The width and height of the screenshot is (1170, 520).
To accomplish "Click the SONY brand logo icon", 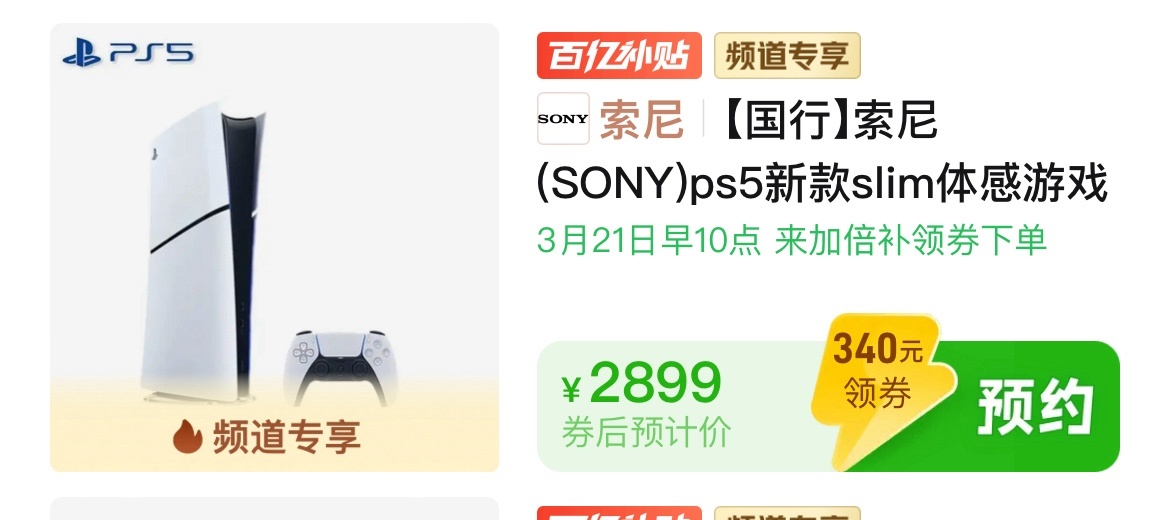I will (563, 119).
